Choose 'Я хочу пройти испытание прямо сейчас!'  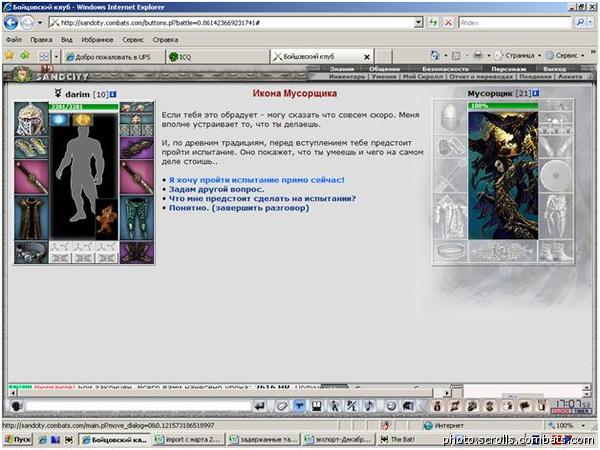[257, 180]
